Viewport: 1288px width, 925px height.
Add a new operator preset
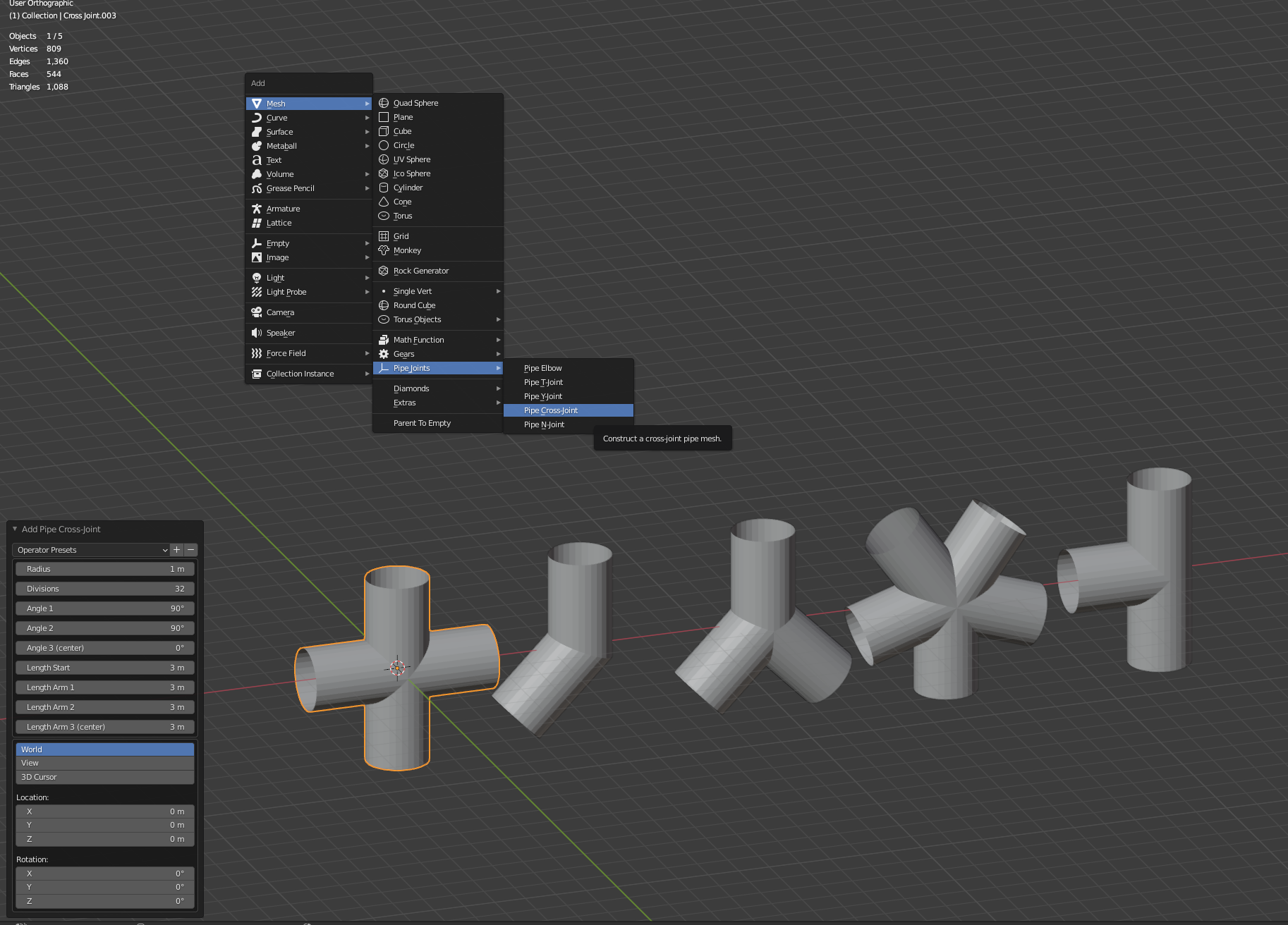[x=177, y=550]
